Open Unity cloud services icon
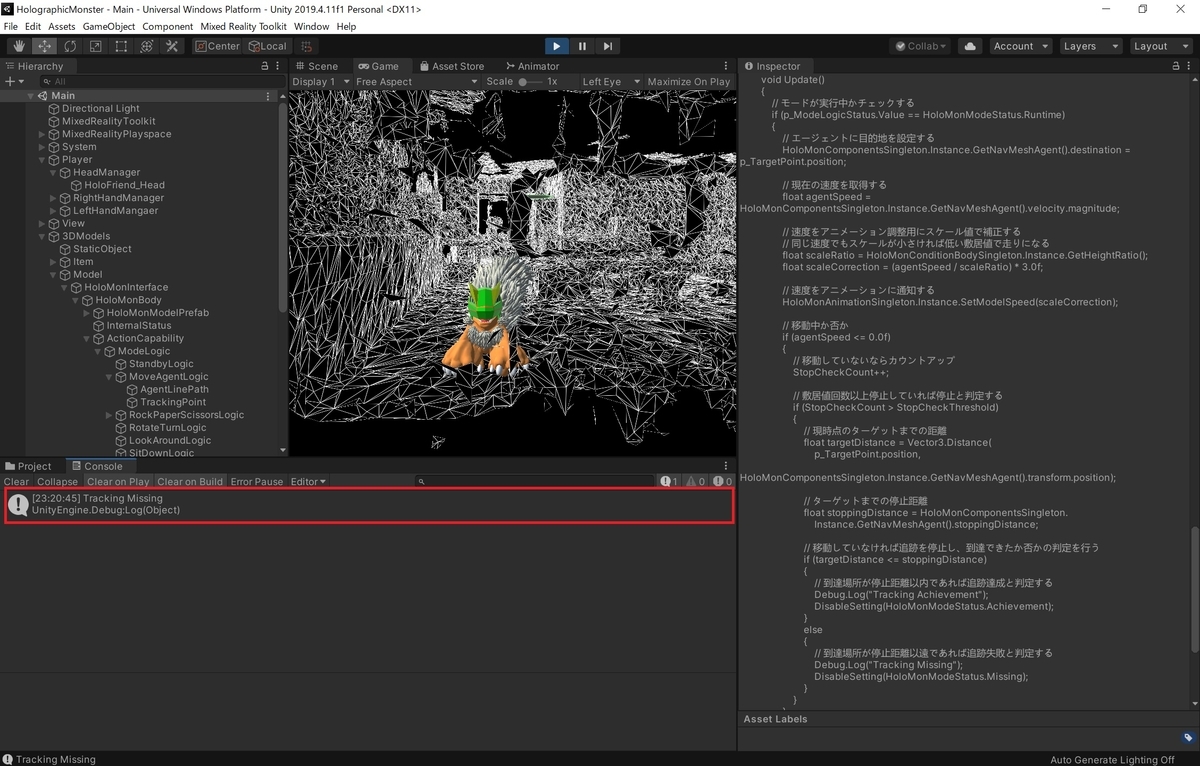 969,46
